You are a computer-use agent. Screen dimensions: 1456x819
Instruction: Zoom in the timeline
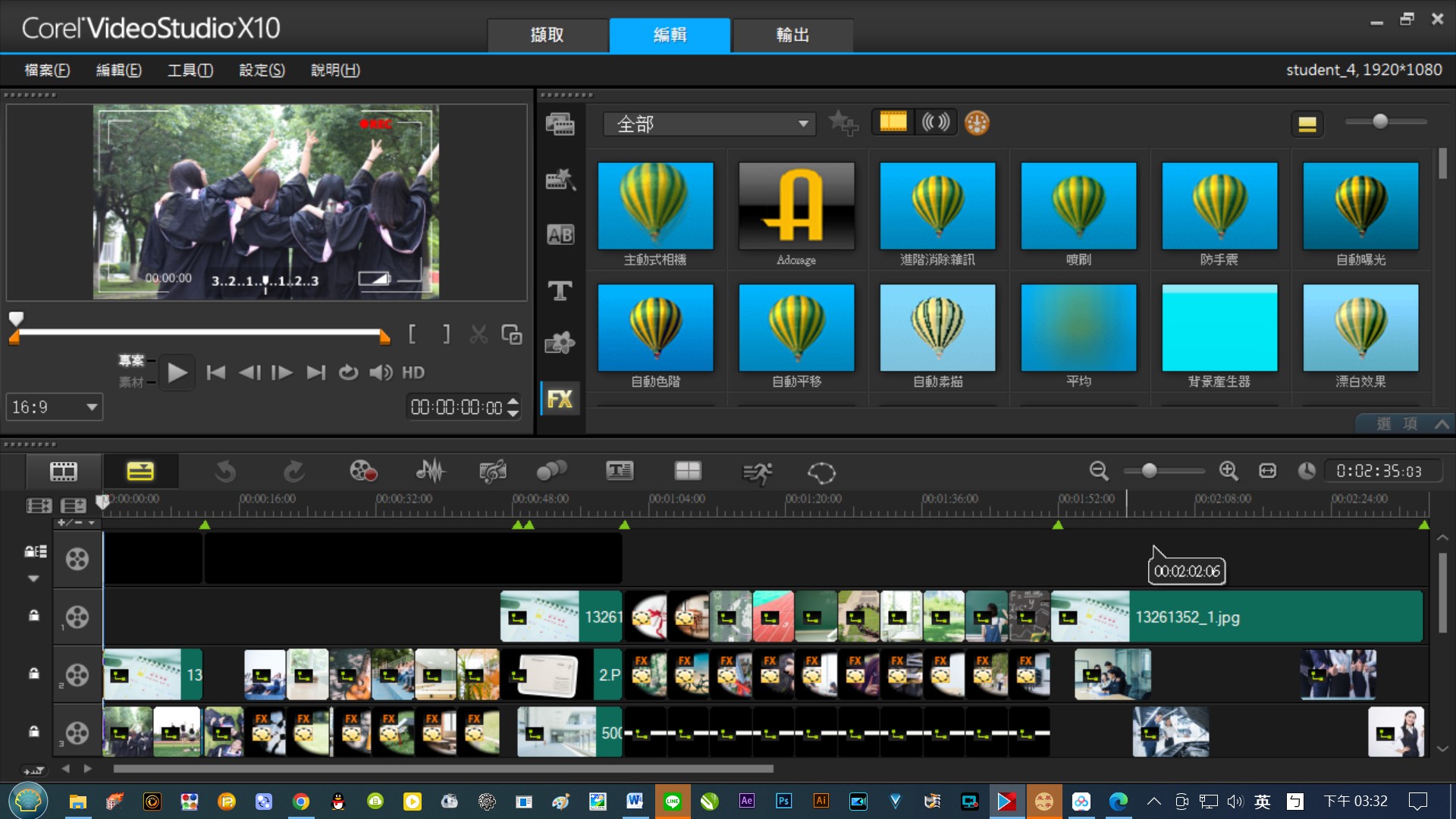(1228, 471)
